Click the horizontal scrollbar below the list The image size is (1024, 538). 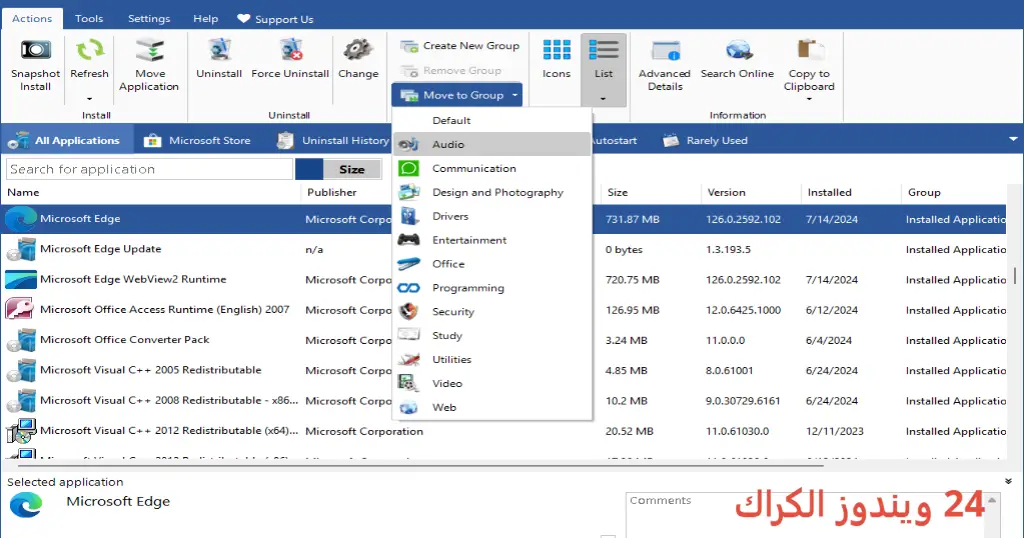pos(421,466)
